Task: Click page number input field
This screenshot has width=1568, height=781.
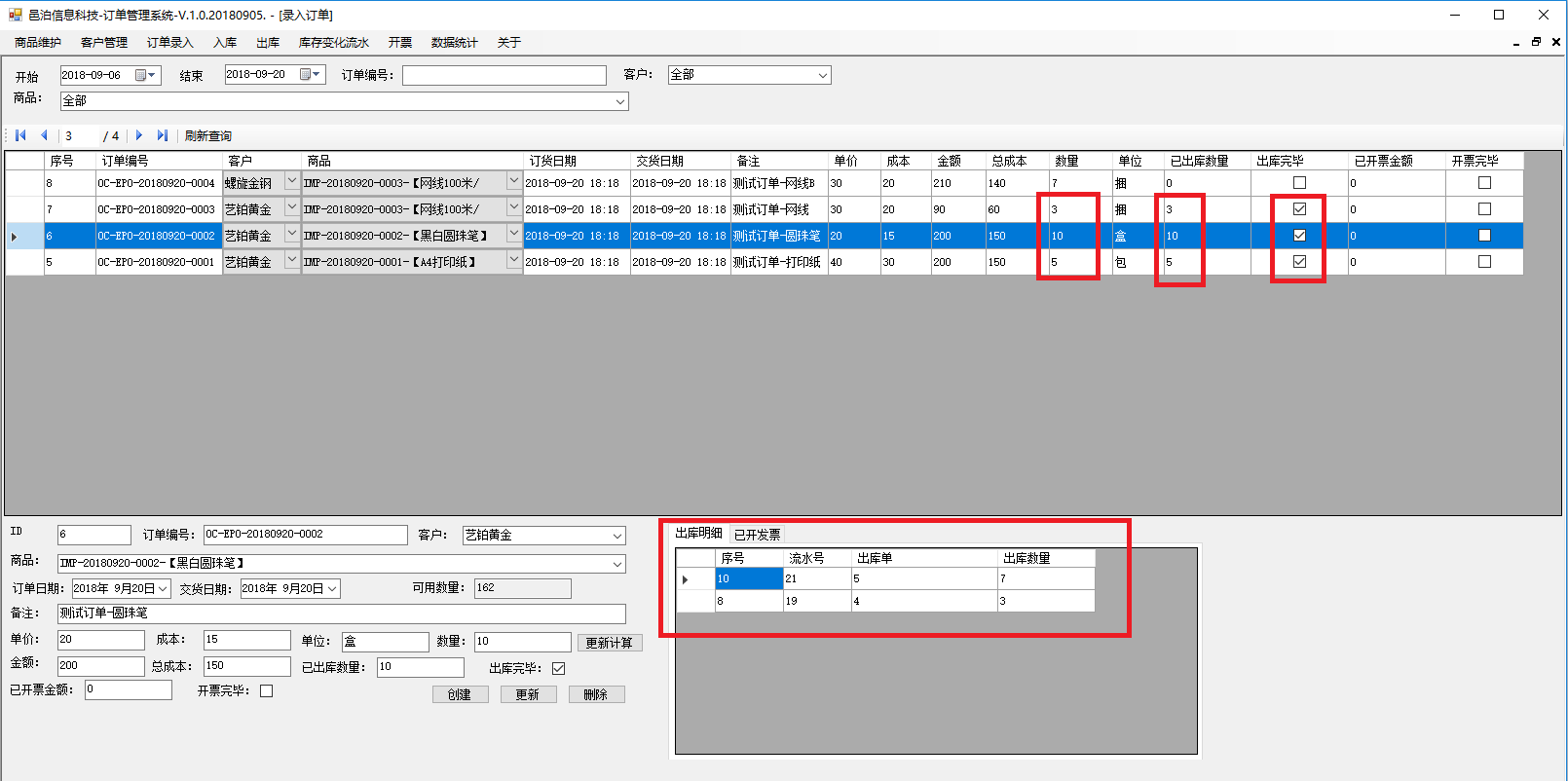Action: 81,135
